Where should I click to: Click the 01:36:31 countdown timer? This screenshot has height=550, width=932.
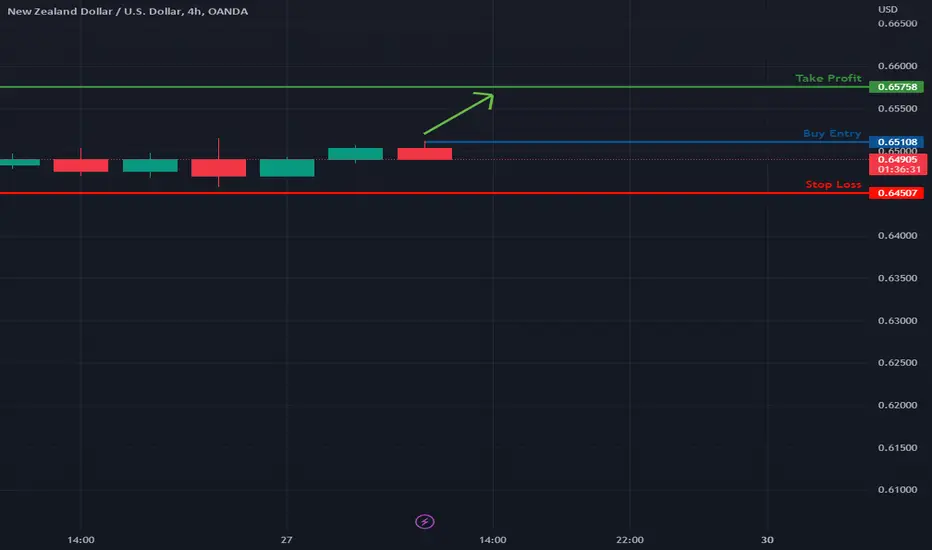tap(899, 169)
